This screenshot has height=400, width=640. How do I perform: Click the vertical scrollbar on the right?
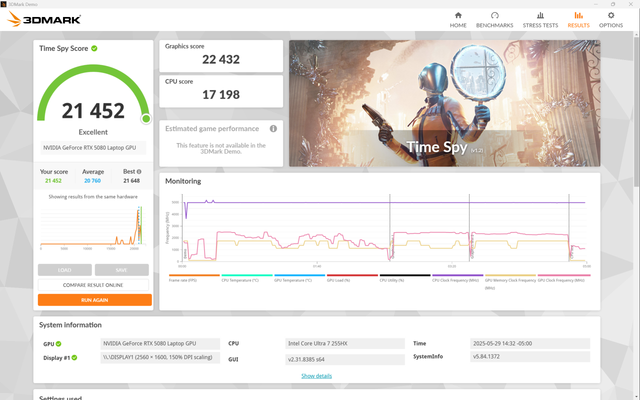(637, 110)
